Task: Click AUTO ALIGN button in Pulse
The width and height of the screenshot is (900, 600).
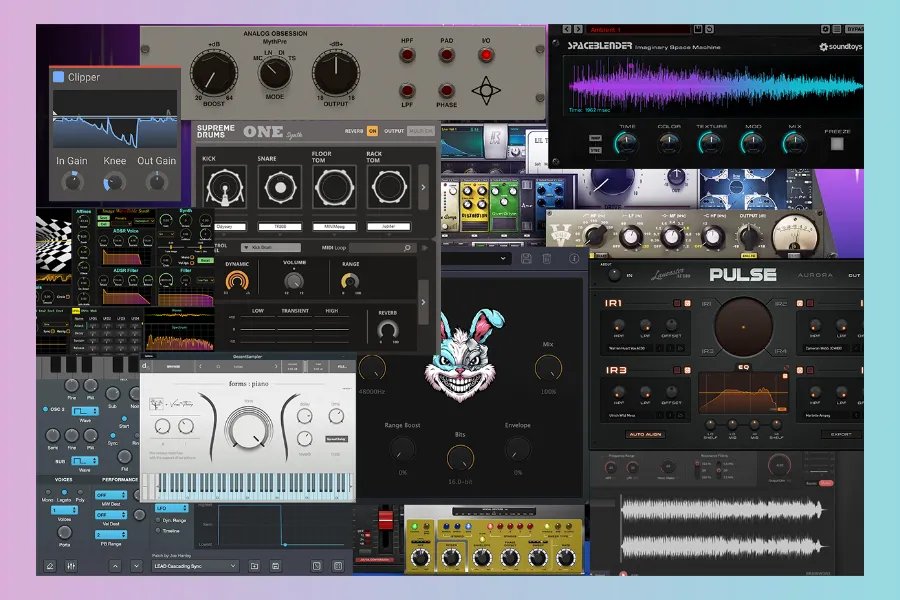Action: coord(645,434)
